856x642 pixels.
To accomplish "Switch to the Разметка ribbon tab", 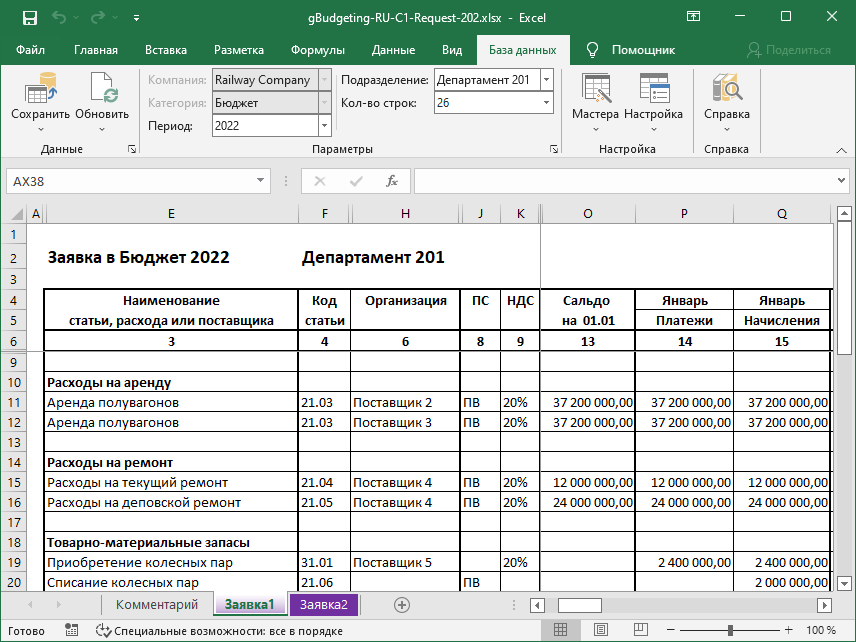I will tap(239, 50).
